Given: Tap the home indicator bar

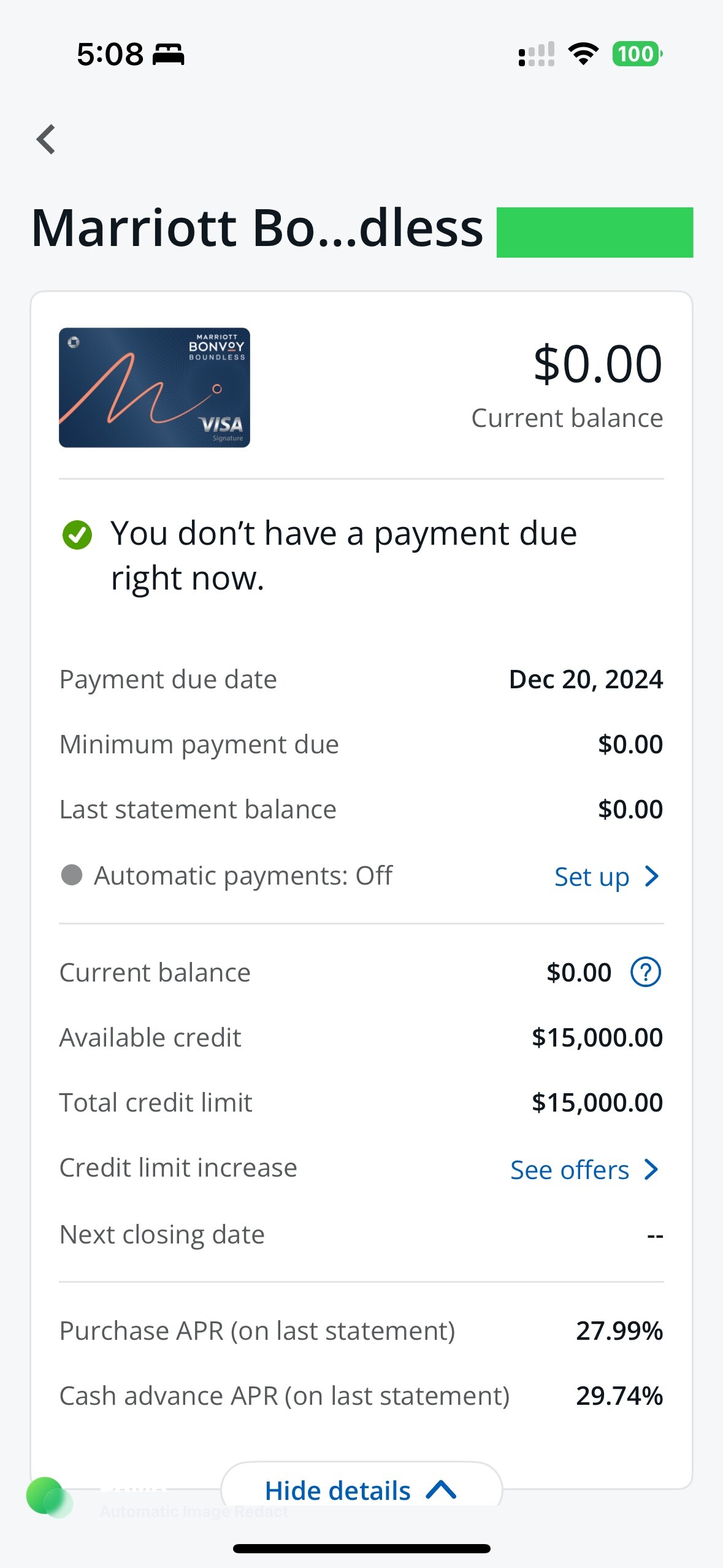Looking at the screenshot, I should pos(361,1548).
